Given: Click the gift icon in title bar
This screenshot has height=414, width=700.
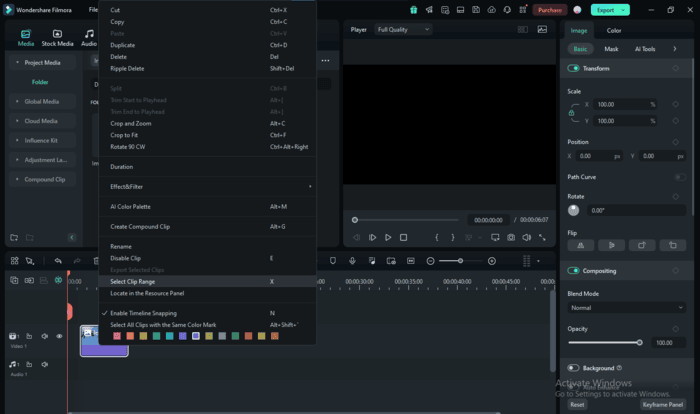Looking at the screenshot, I should (x=413, y=10).
